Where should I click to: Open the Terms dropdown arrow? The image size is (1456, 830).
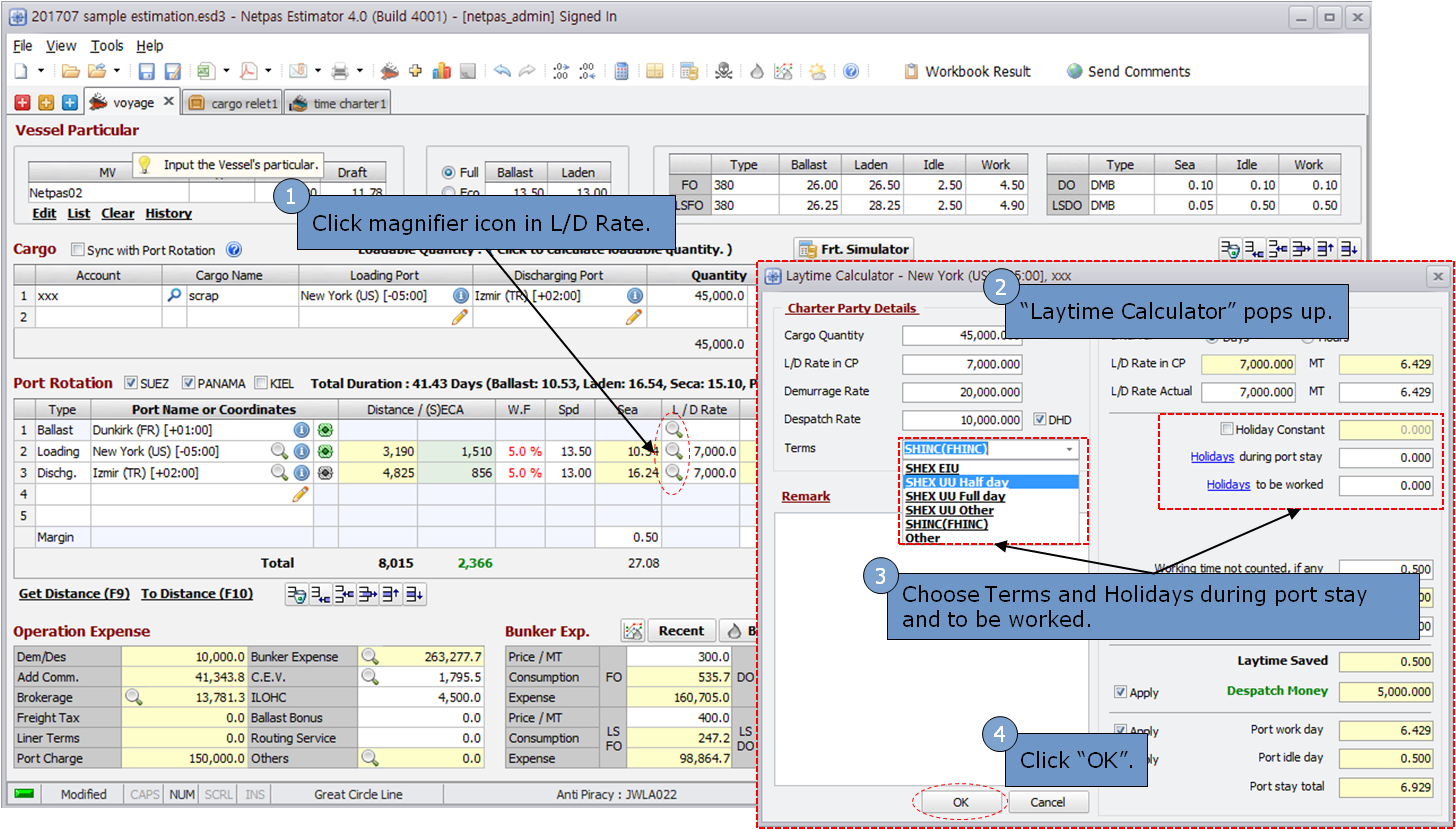click(x=1069, y=450)
